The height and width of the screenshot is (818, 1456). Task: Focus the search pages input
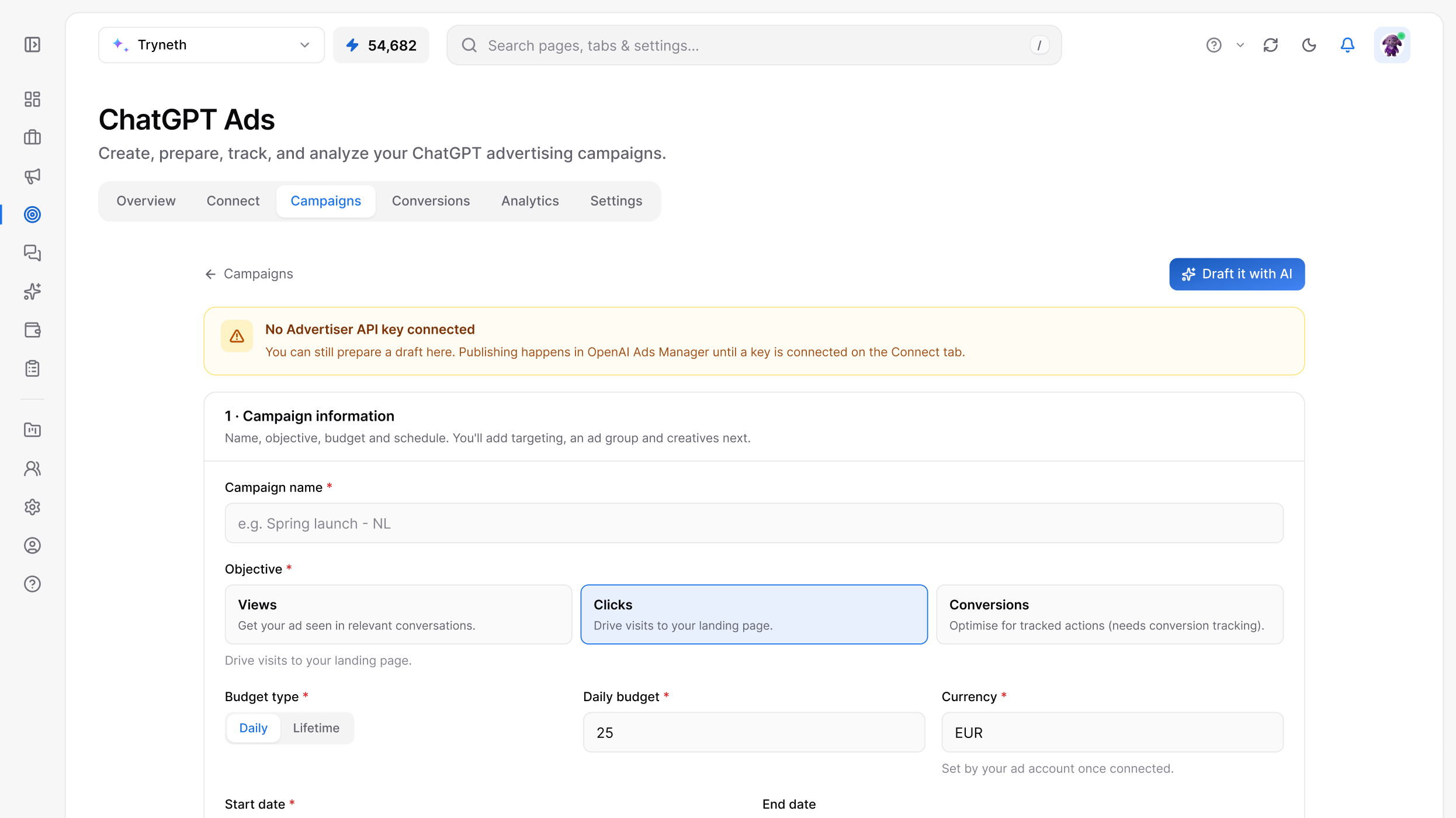(754, 45)
